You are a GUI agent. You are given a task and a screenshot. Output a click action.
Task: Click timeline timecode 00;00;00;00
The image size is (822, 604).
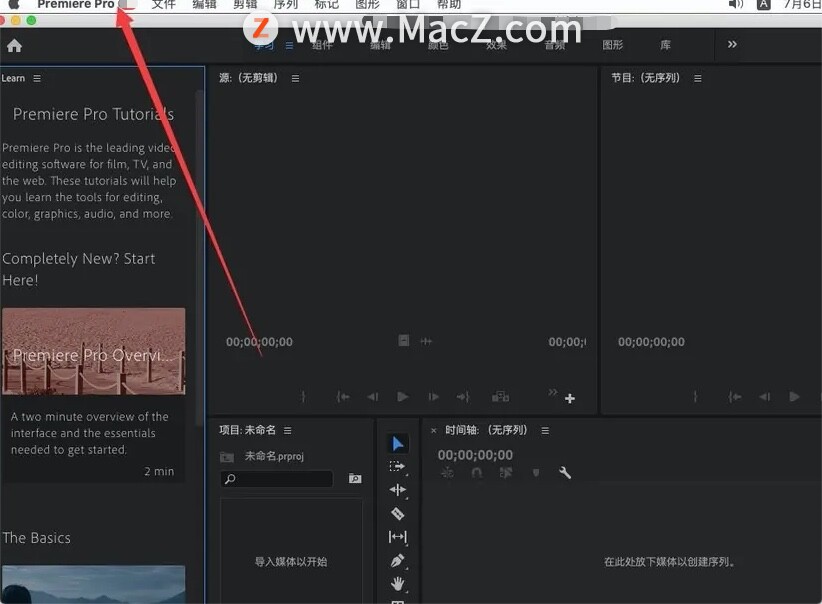point(475,455)
